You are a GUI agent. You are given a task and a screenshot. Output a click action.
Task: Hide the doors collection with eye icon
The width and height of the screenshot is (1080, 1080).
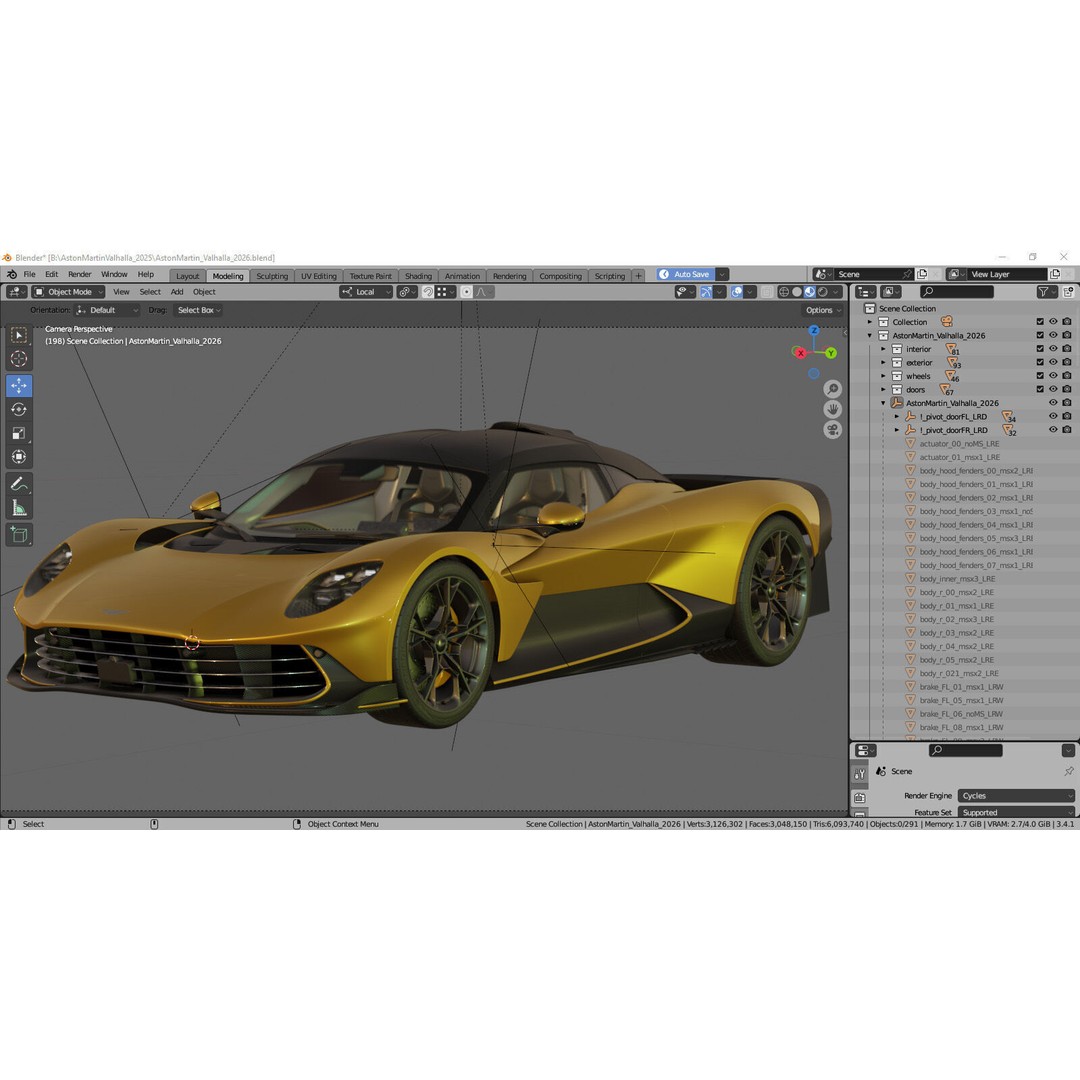point(1053,389)
